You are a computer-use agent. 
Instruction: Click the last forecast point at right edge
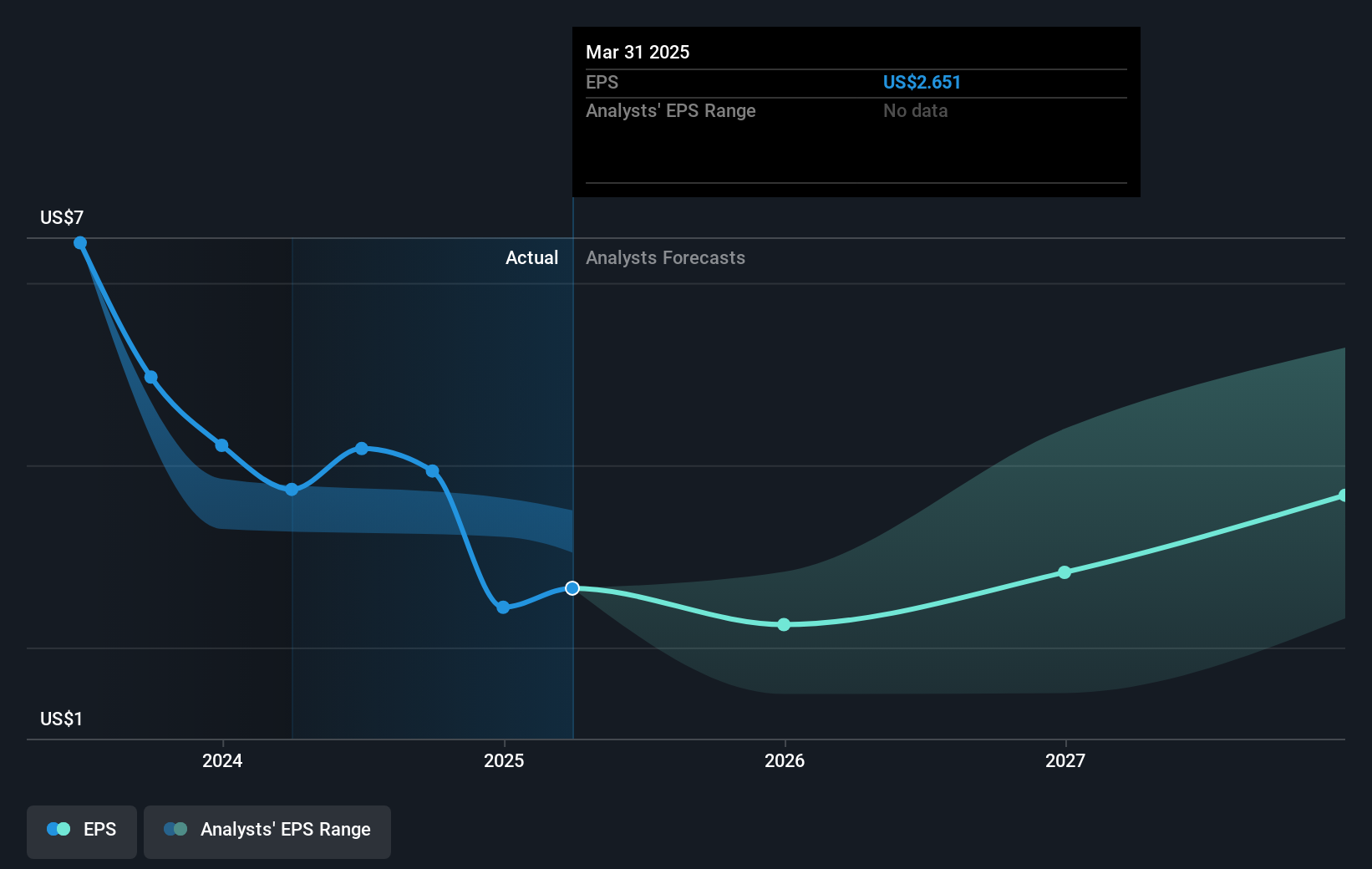pyautogui.click(x=1343, y=495)
